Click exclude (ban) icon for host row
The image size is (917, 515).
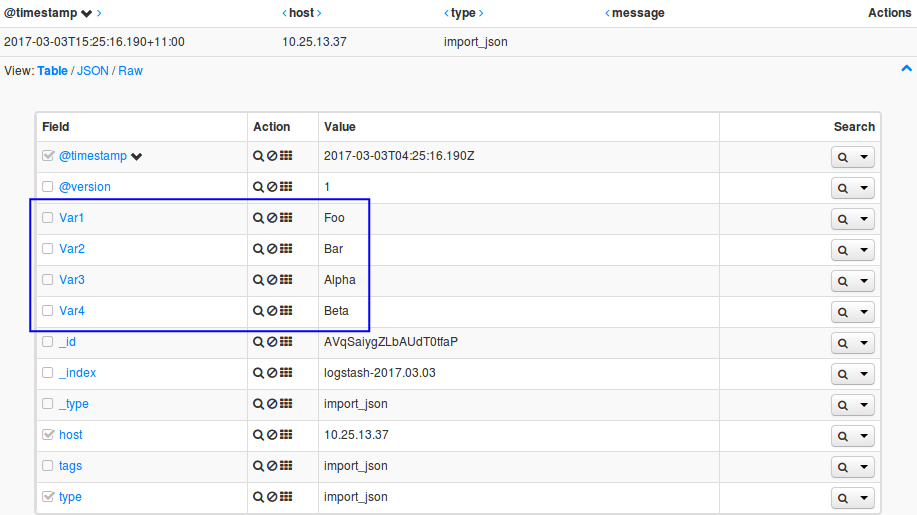tap(272, 435)
